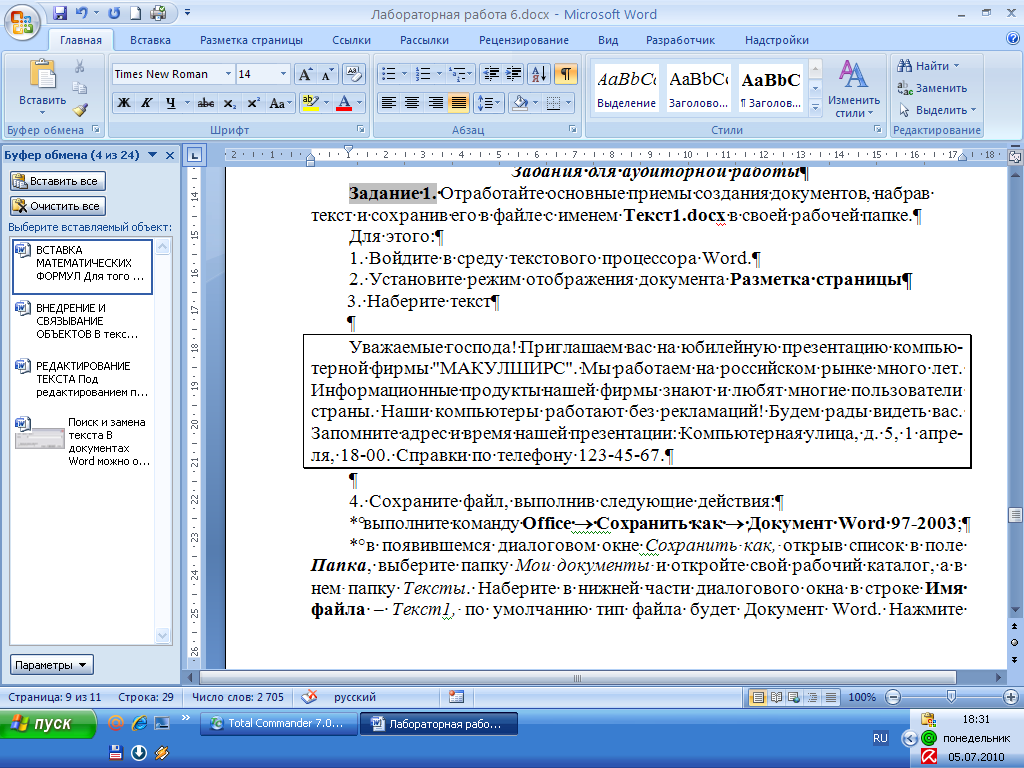Viewport: 1024px width, 768px height.
Task: Open font name dropdown Times New Roman
Action: [x=229, y=74]
